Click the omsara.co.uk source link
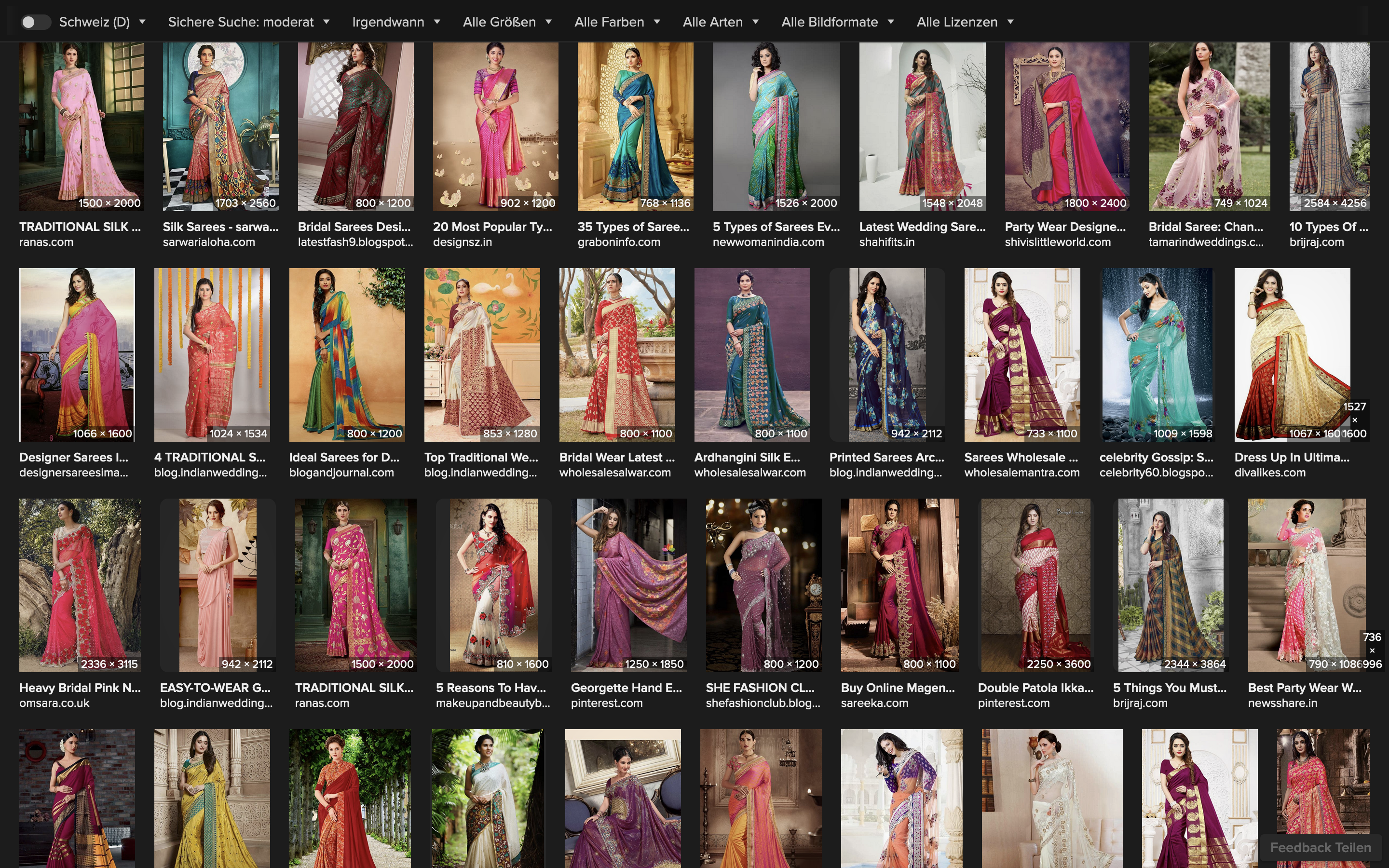Image resolution: width=1389 pixels, height=868 pixels. click(x=54, y=703)
